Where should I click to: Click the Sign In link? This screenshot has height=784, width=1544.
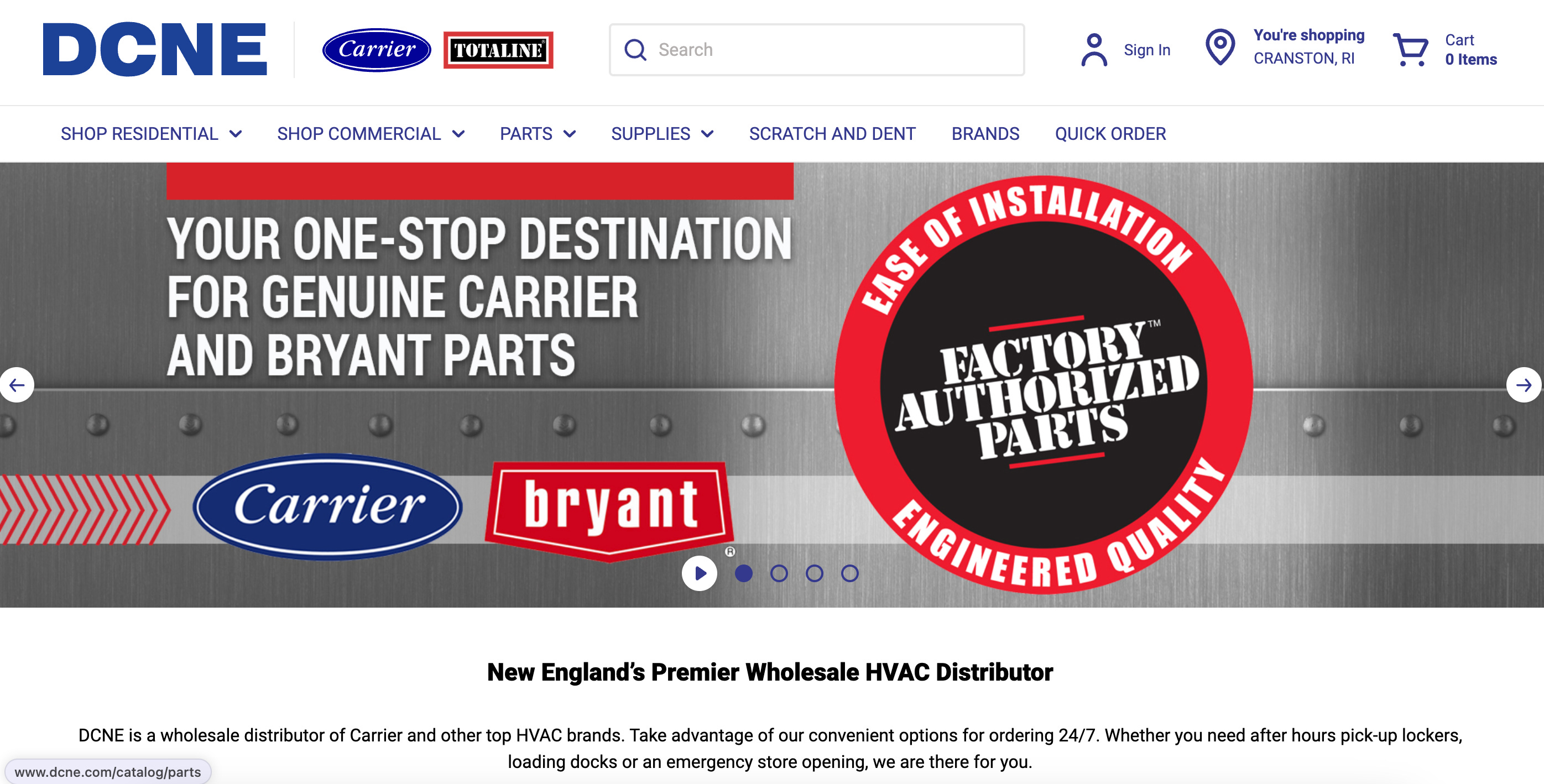[x=1146, y=50]
